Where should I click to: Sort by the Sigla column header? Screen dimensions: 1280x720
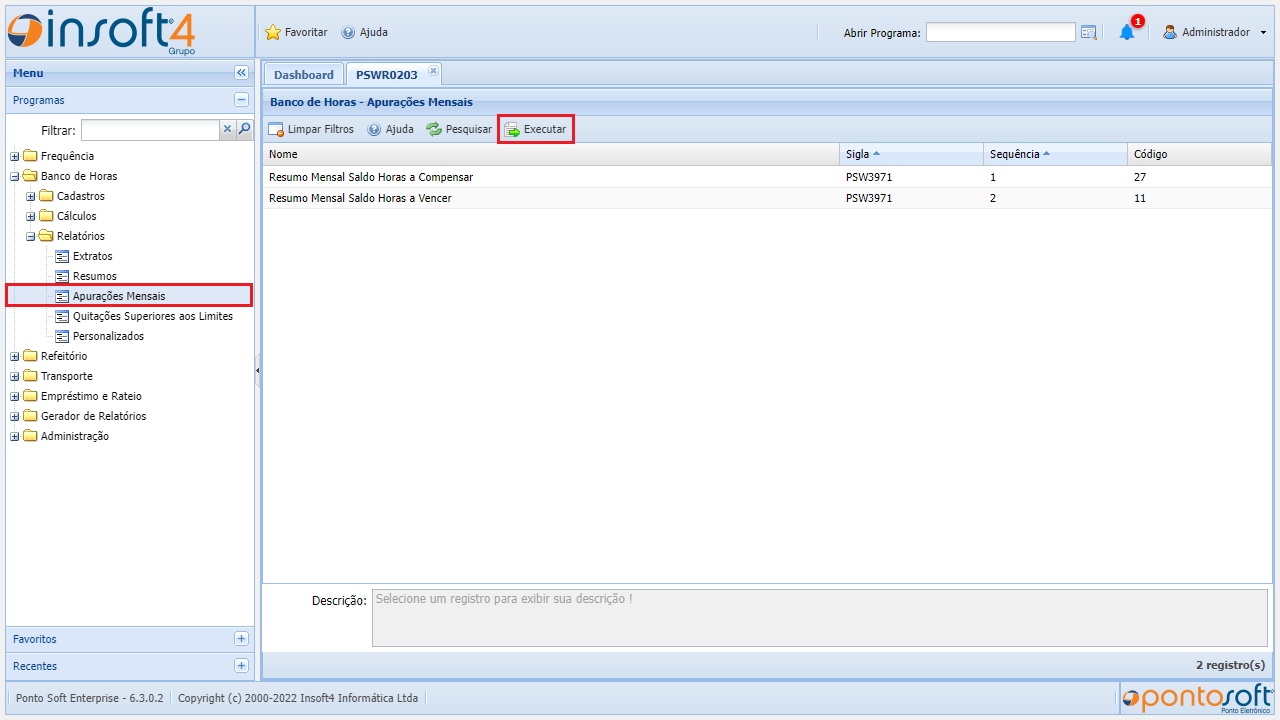point(857,154)
